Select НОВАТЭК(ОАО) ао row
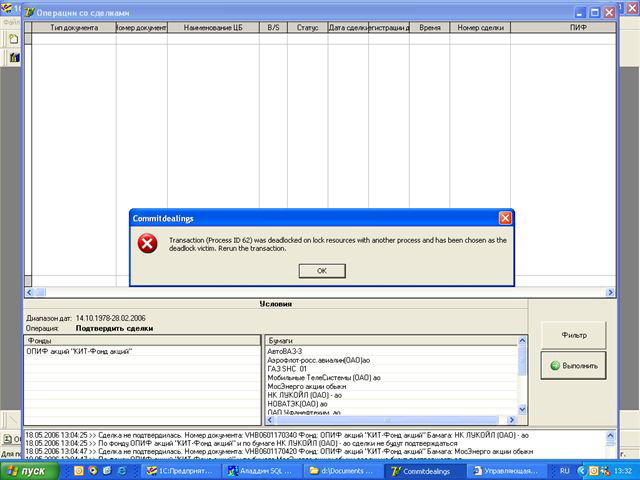 (392, 404)
